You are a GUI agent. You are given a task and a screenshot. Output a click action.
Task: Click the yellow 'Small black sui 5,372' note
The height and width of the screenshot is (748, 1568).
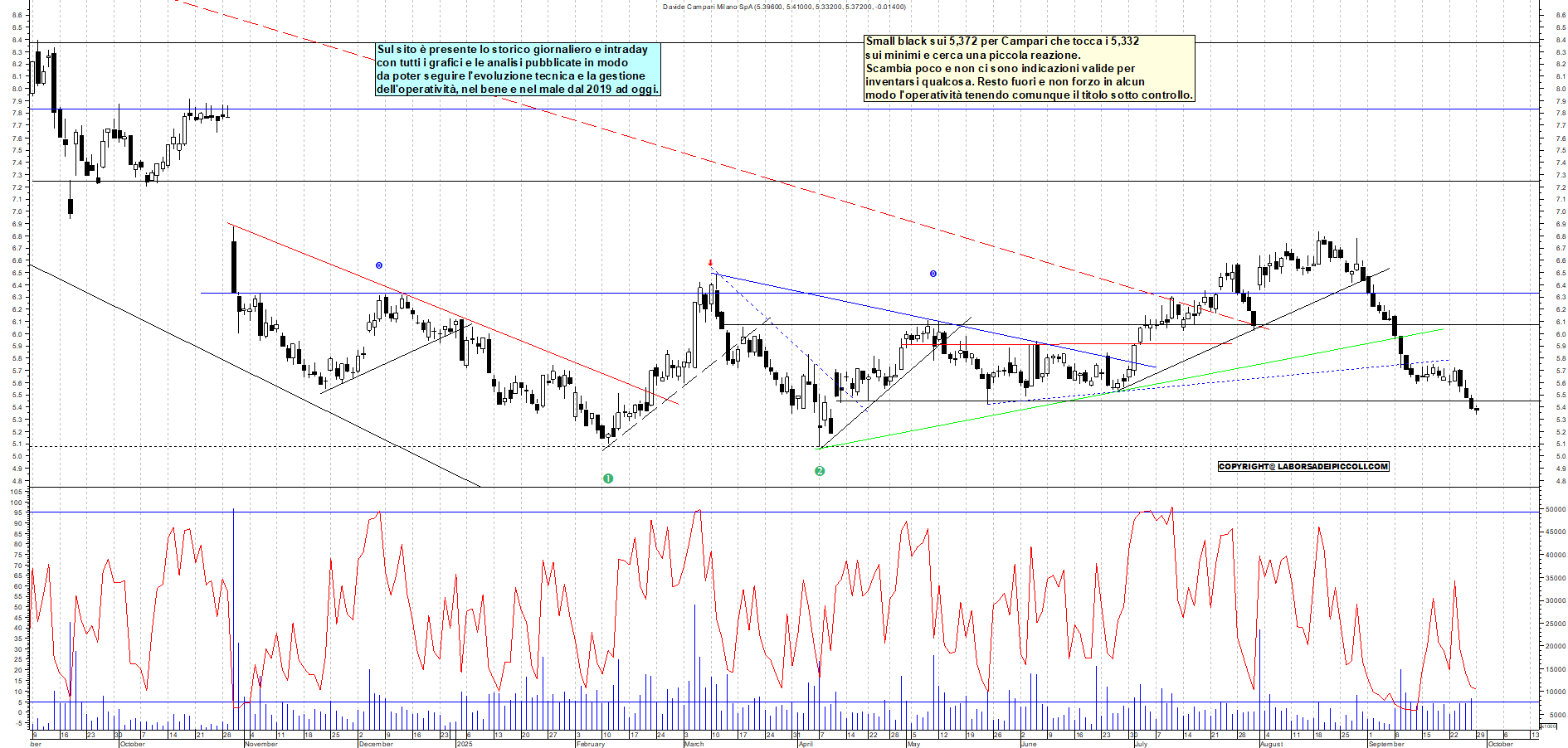click(1029, 68)
